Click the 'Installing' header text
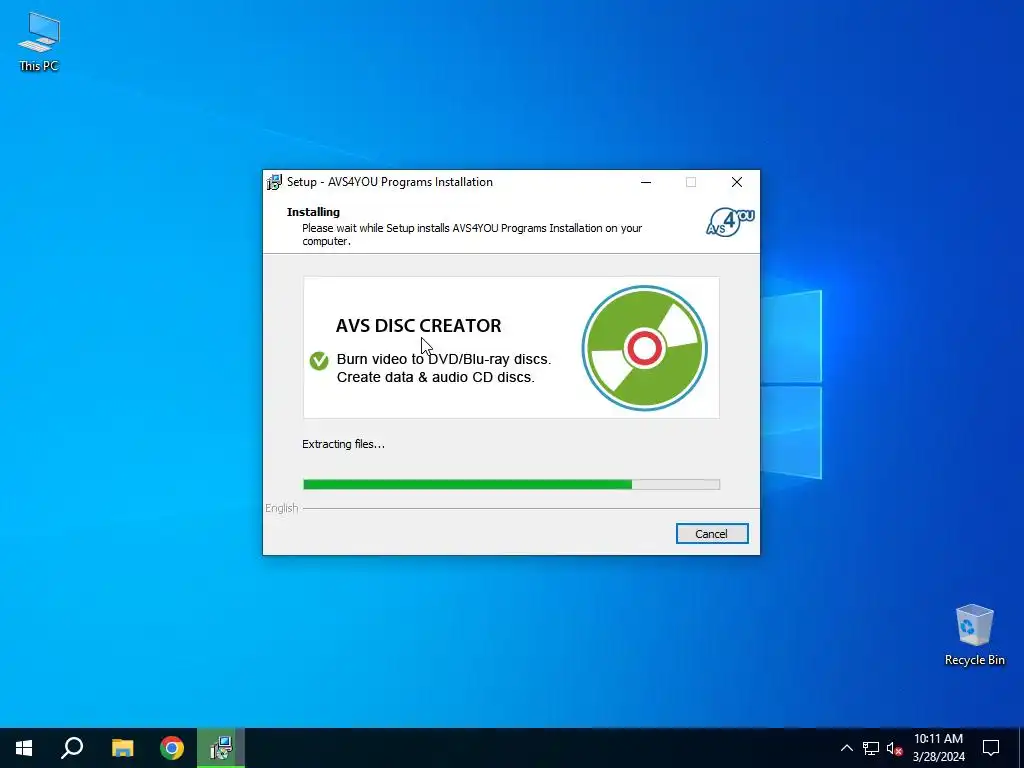Image resolution: width=1024 pixels, height=768 pixels. tap(313, 212)
